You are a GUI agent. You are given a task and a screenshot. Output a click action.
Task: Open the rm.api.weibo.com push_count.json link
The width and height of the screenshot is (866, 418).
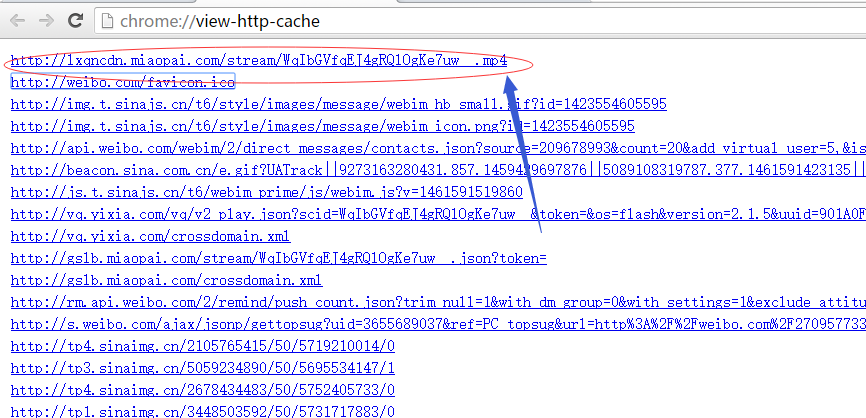coord(438,303)
